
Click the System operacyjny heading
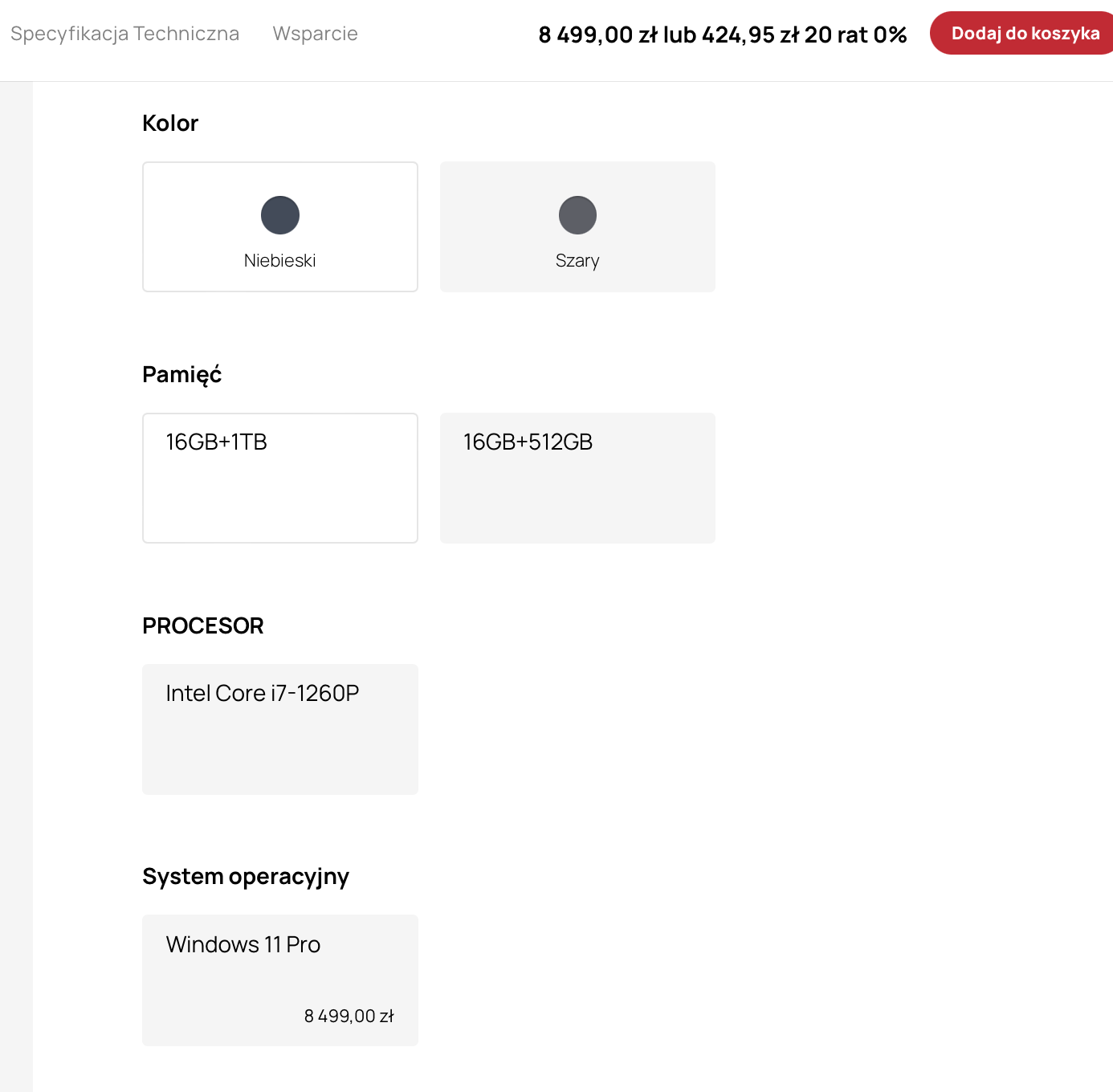tap(246, 877)
